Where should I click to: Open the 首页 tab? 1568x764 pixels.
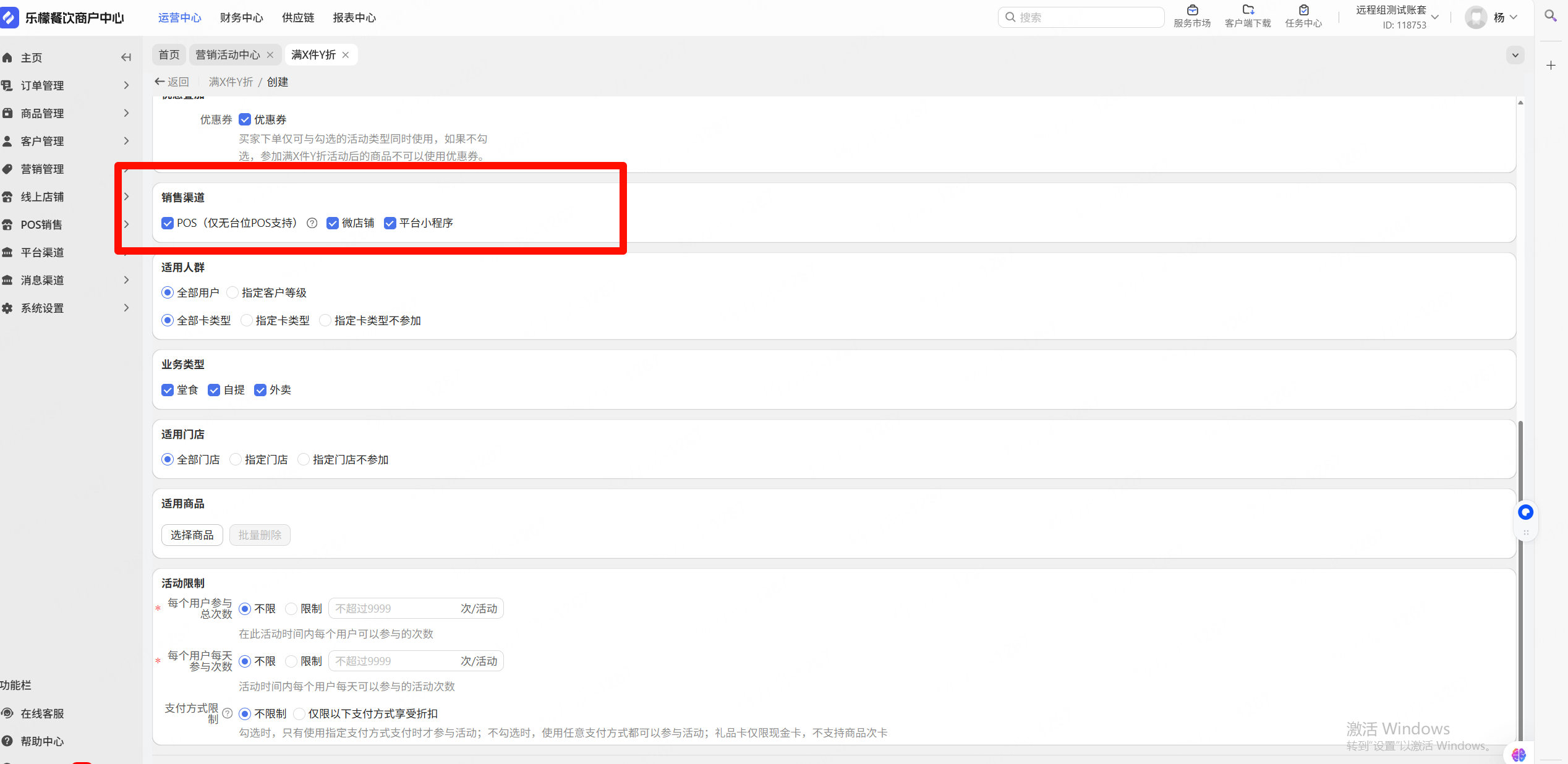pos(169,55)
